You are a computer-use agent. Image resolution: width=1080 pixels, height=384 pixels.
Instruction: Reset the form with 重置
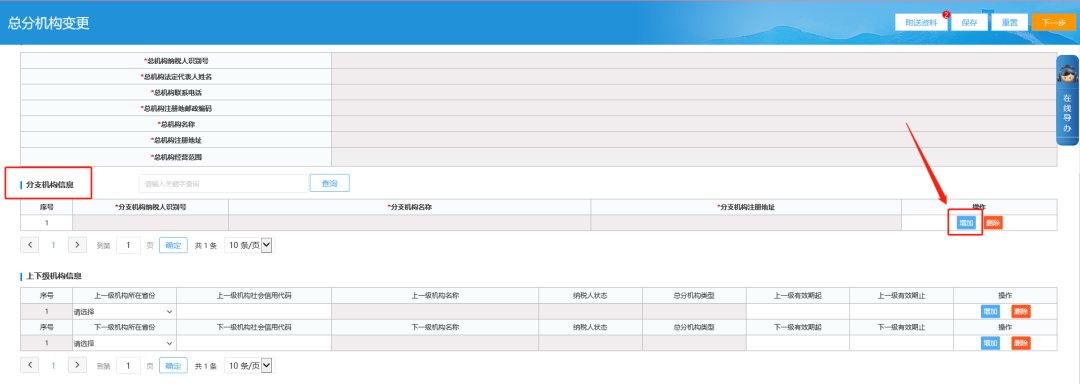[x=1010, y=22]
